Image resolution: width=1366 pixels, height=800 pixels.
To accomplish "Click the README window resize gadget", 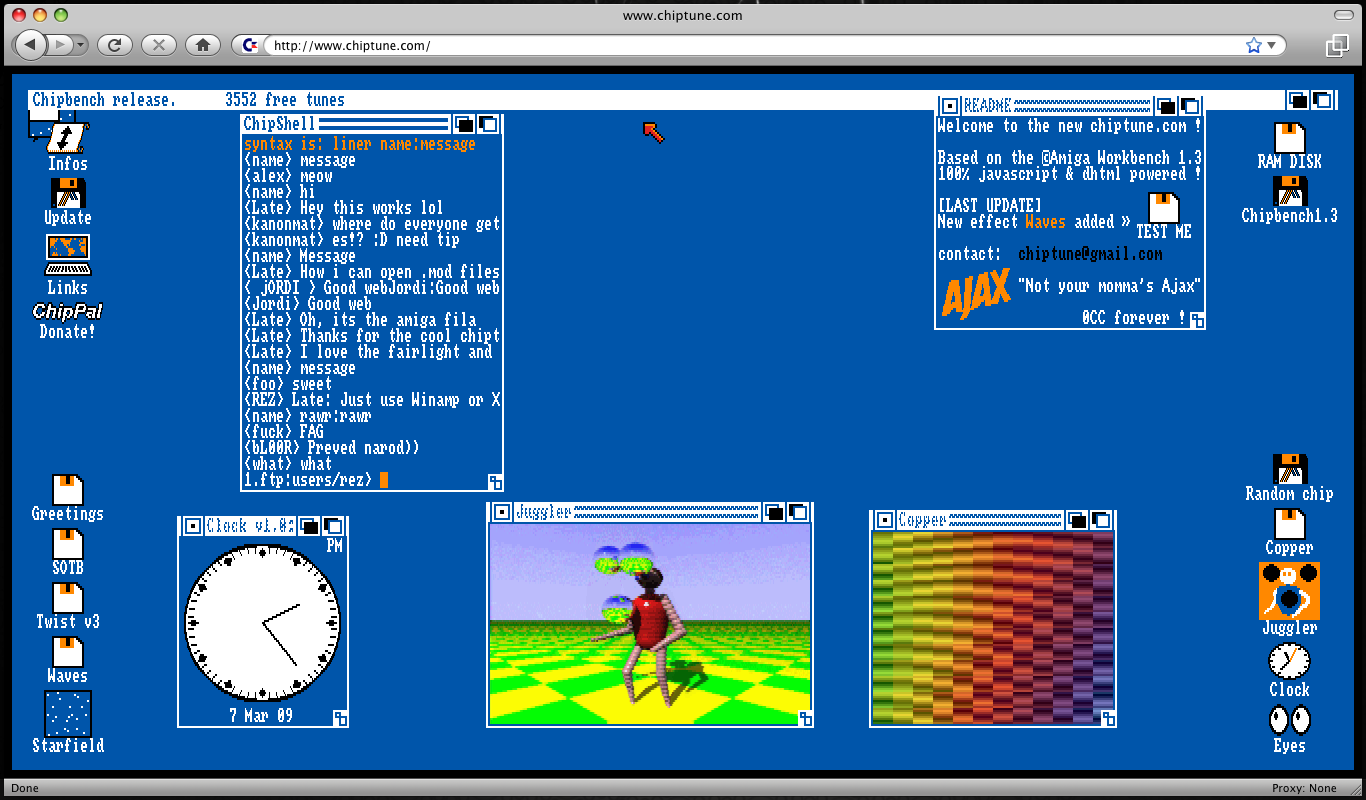I will click(1196, 319).
